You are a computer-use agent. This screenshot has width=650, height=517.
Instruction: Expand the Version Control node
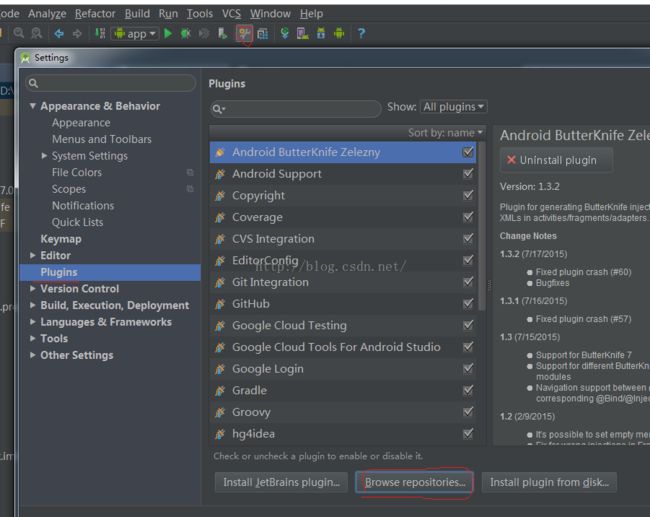[x=32, y=289]
